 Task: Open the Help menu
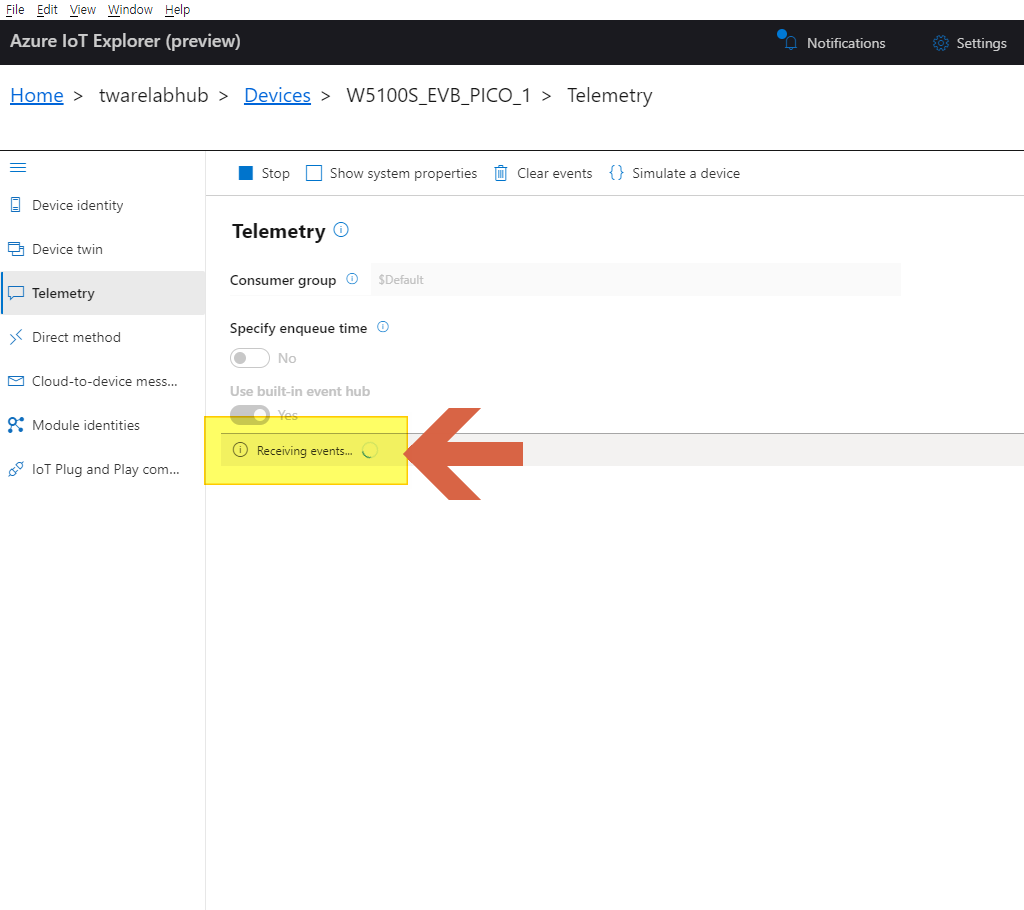click(x=177, y=10)
